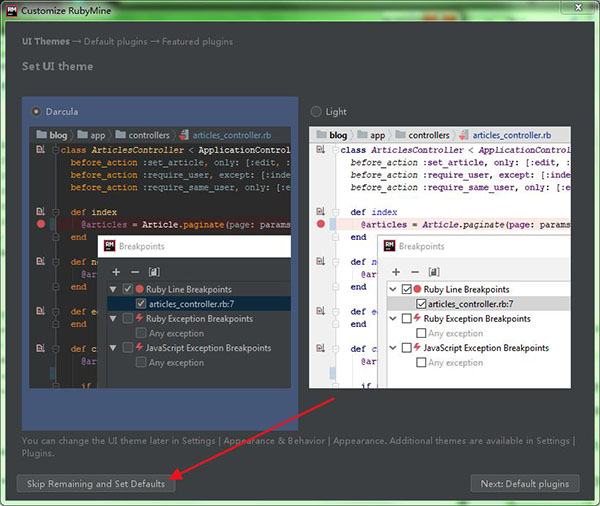Viewport: 600px width, 506px height.
Task: Go to Next: Default plugins
Action: 525,484
